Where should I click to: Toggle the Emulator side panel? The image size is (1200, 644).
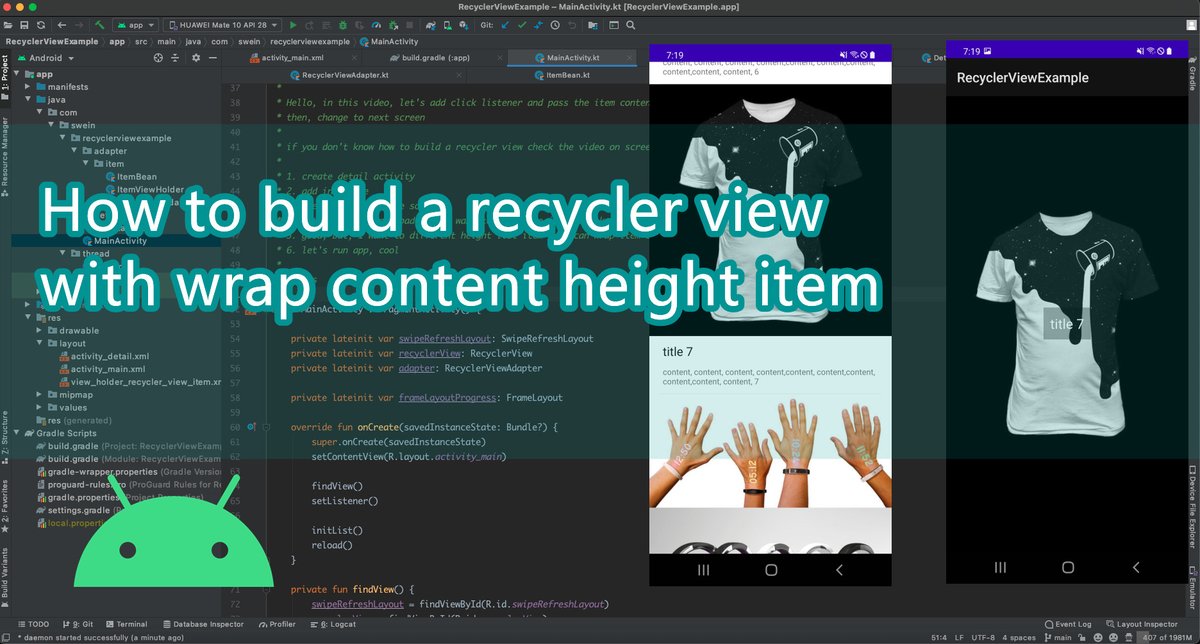(1194, 588)
